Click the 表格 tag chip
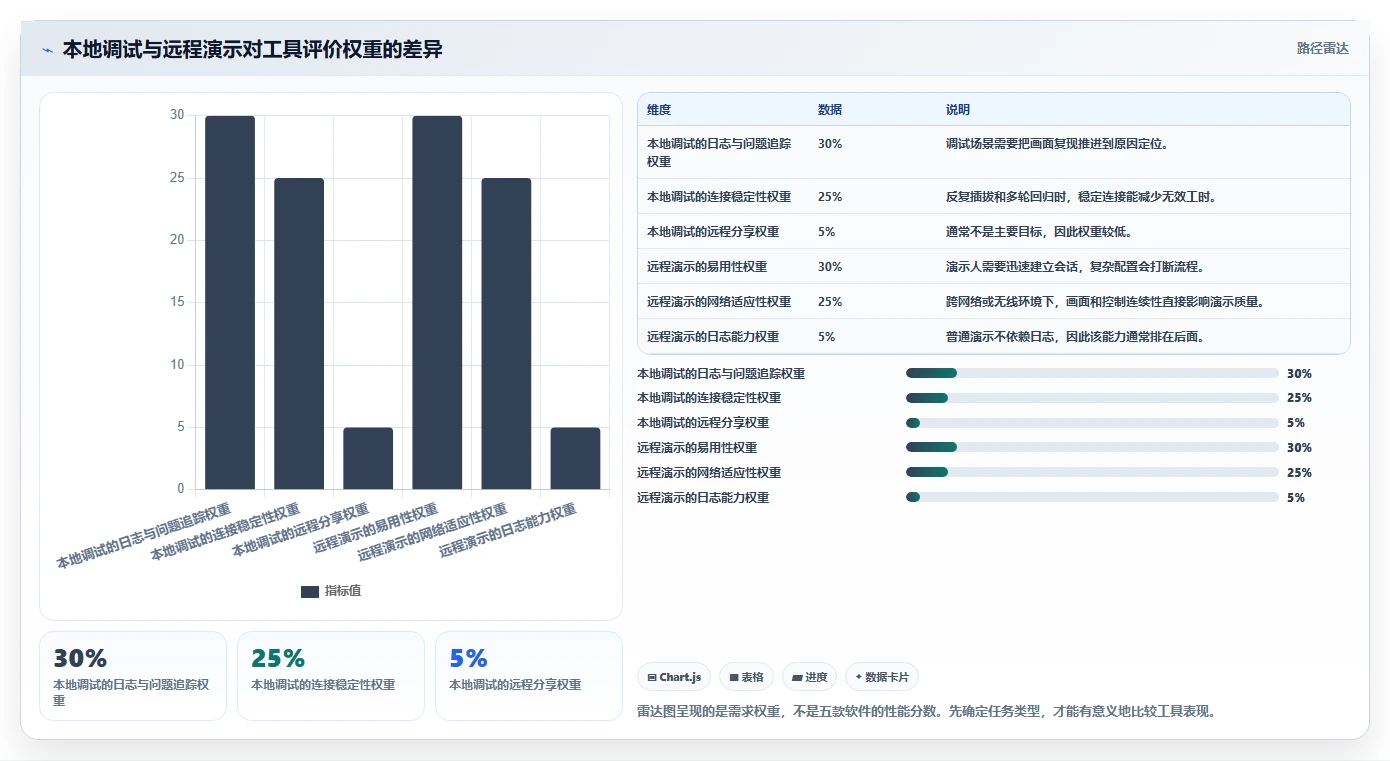The image size is (1390, 761). (747, 677)
